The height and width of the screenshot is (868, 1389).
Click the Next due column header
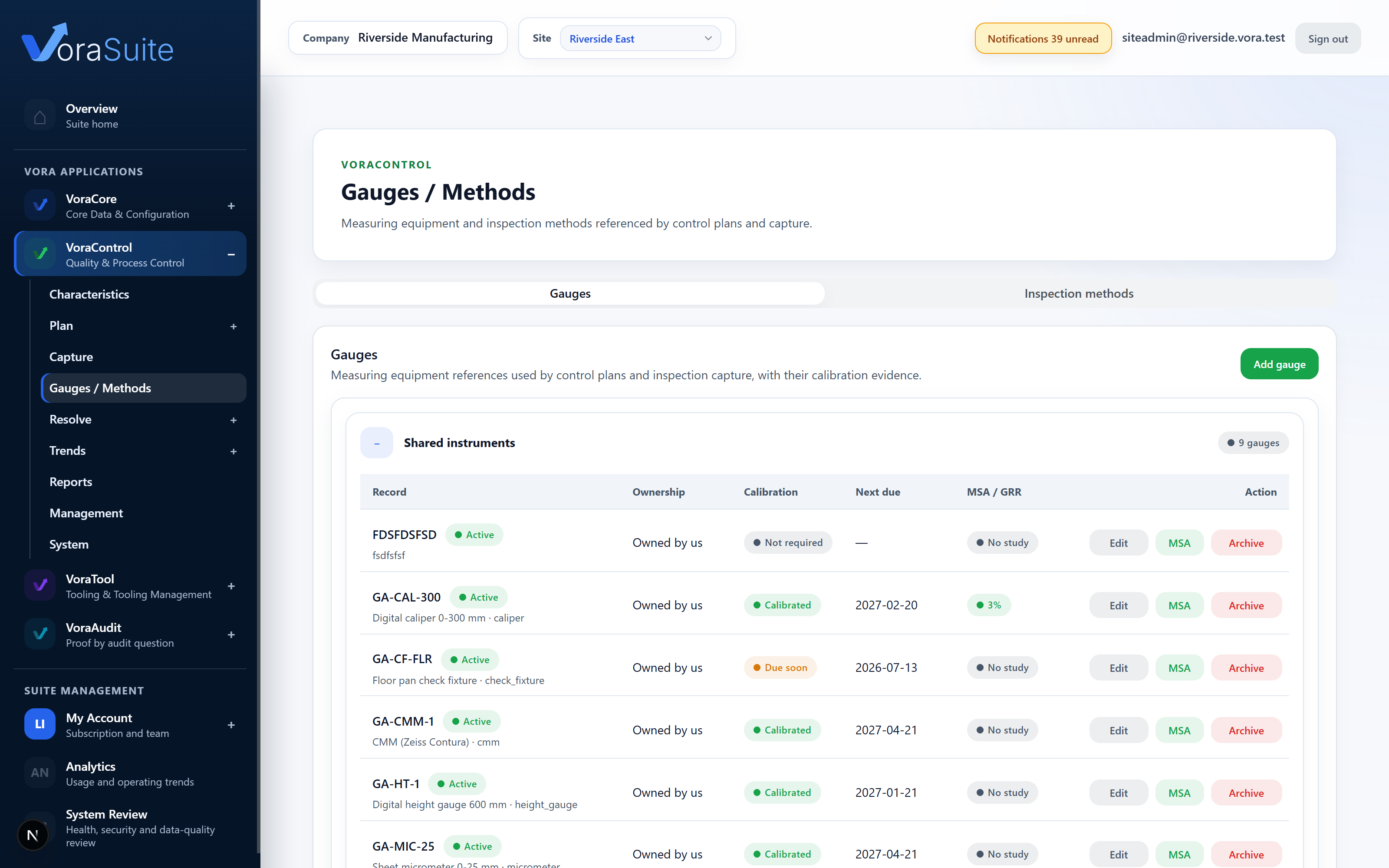click(878, 492)
